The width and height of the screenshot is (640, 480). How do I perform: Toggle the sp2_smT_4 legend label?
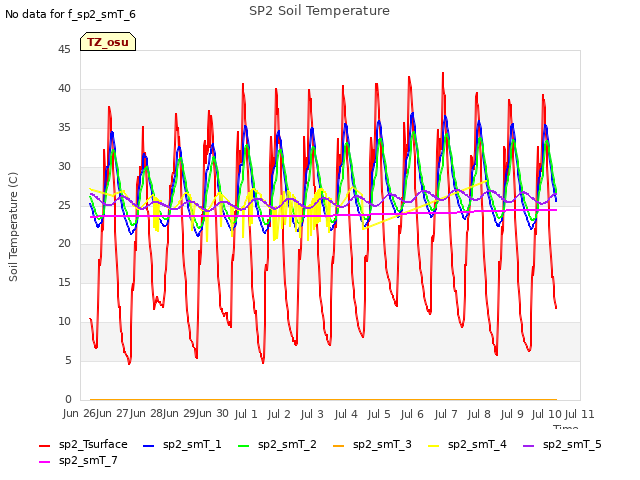click(477, 444)
